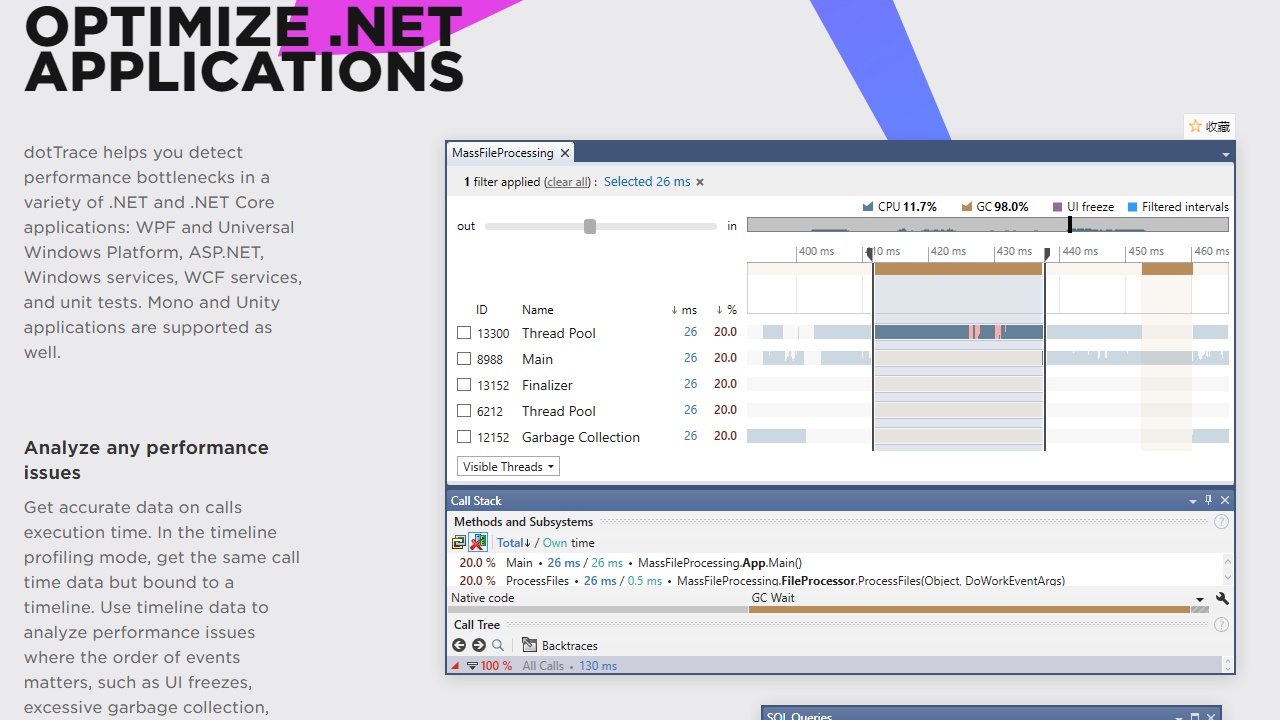Navigate back in Call Tree
This screenshot has height=720, width=1280.
pos(459,646)
